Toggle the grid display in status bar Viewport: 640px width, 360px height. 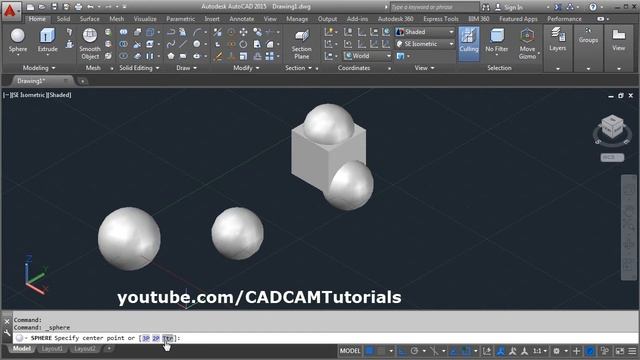click(369, 351)
